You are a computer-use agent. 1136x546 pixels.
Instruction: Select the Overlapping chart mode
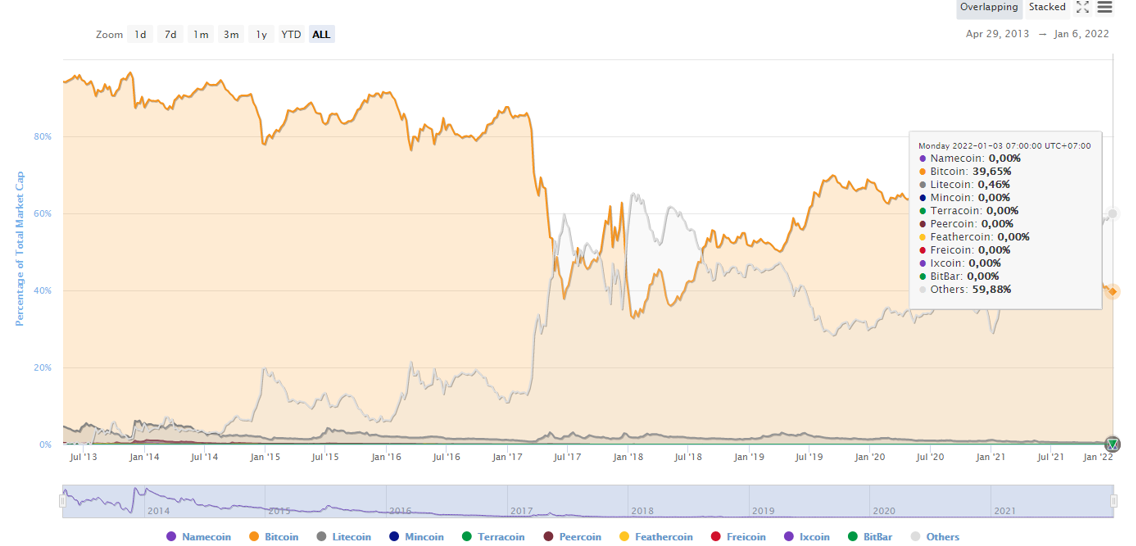pos(988,8)
